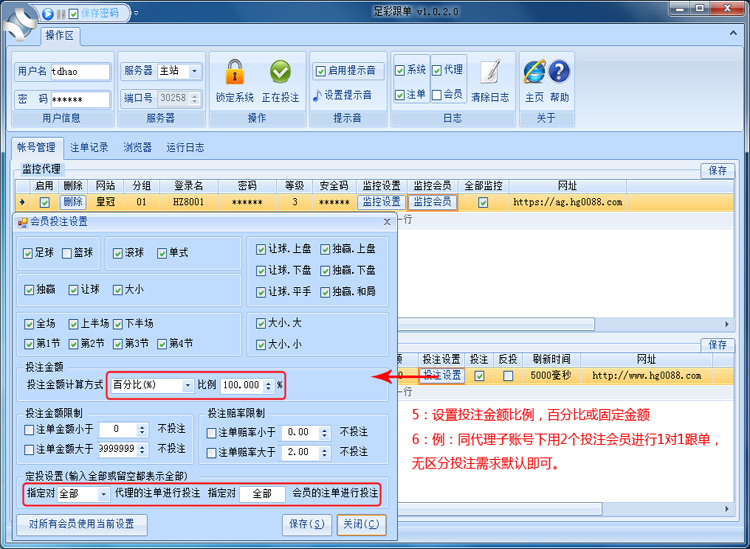The height and width of the screenshot is (549, 750).
Task: Open the 指定对 全部 agent dropdown
Action: [x=103, y=494]
